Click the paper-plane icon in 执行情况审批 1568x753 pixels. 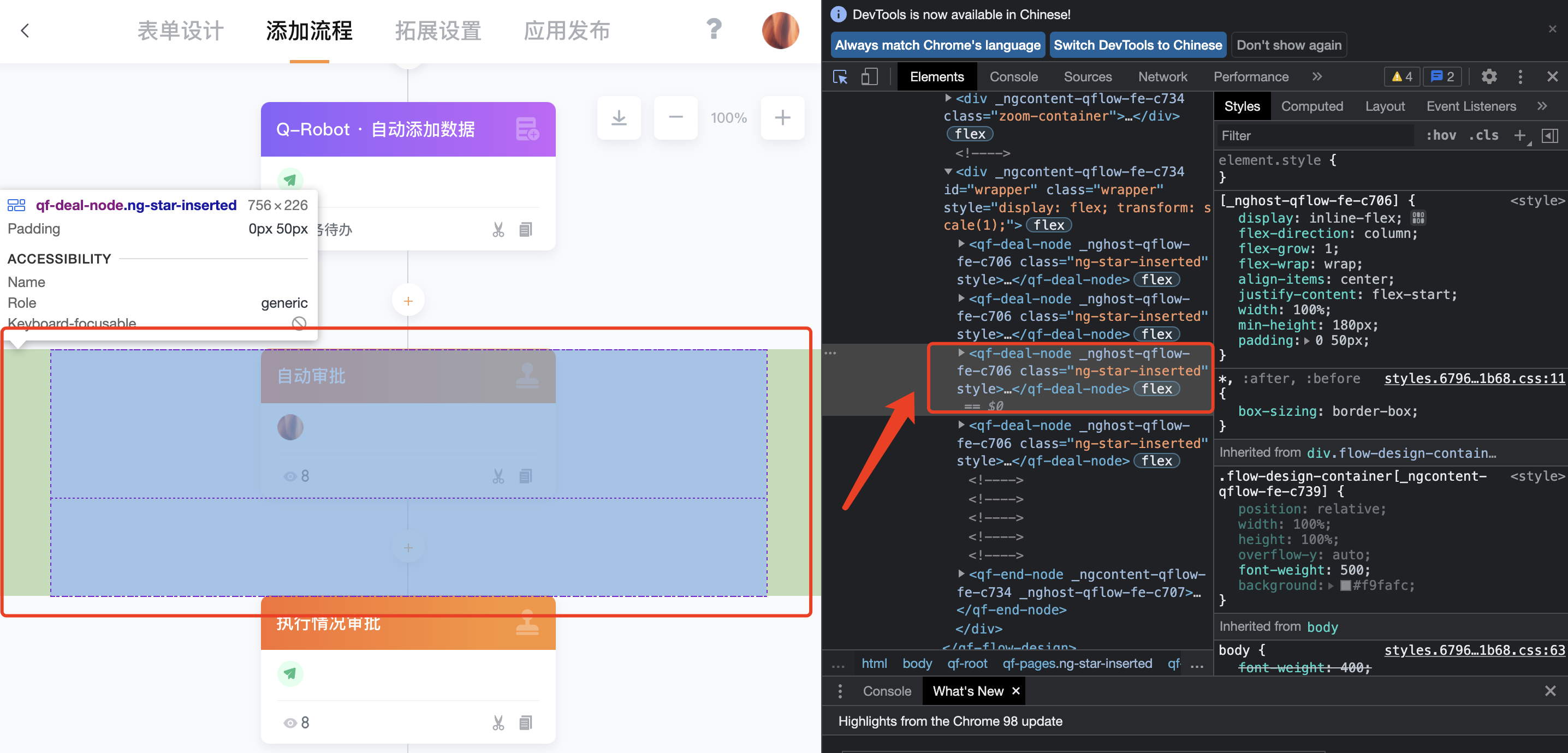[290, 673]
